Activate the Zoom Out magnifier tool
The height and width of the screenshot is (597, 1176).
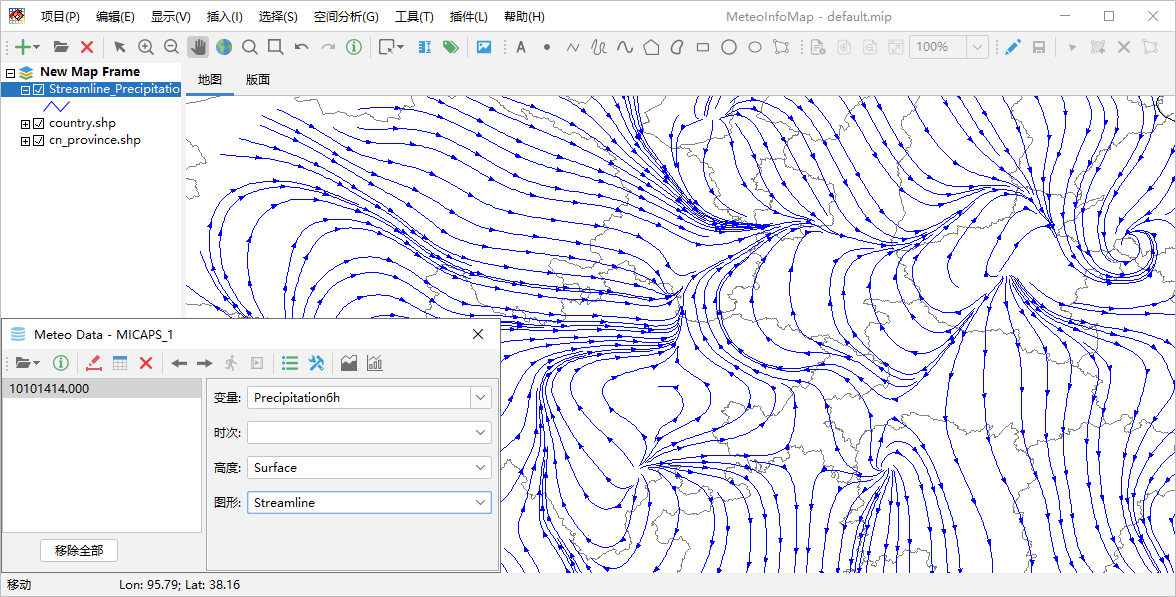171,47
